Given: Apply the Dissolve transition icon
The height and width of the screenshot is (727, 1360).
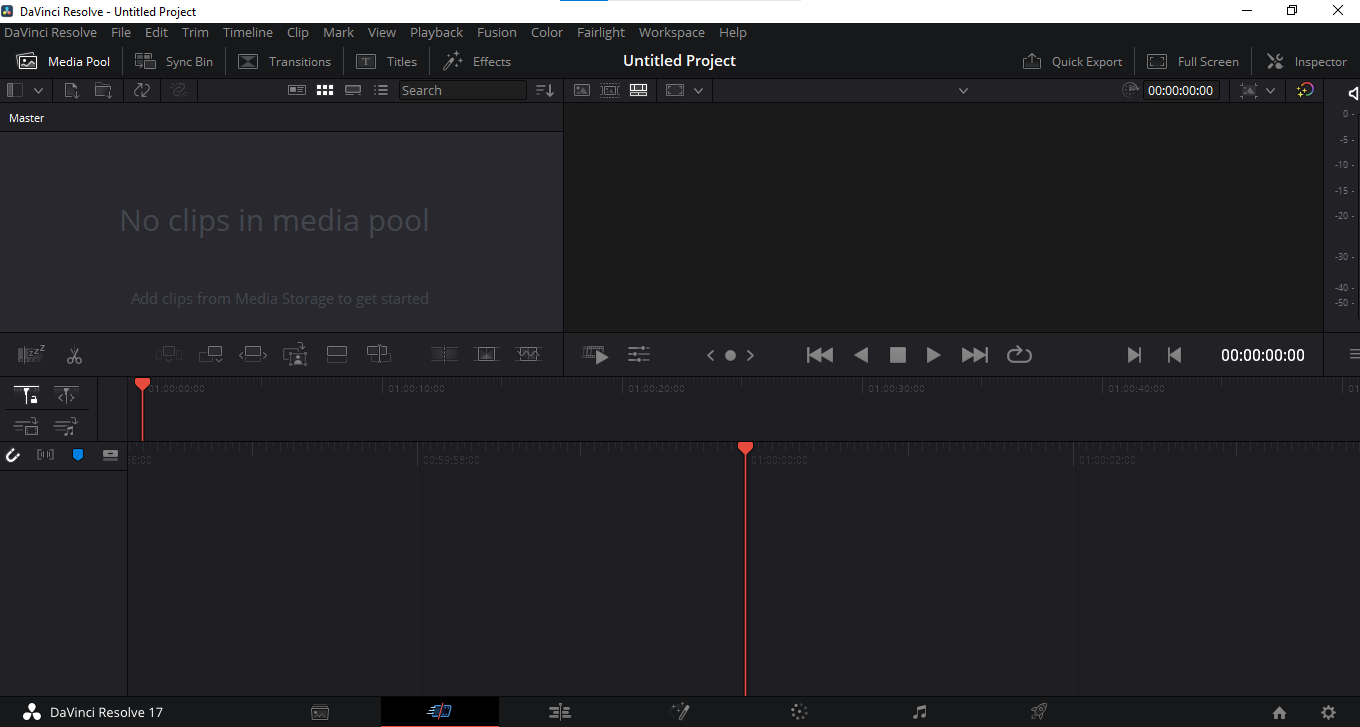Looking at the screenshot, I should point(486,354).
